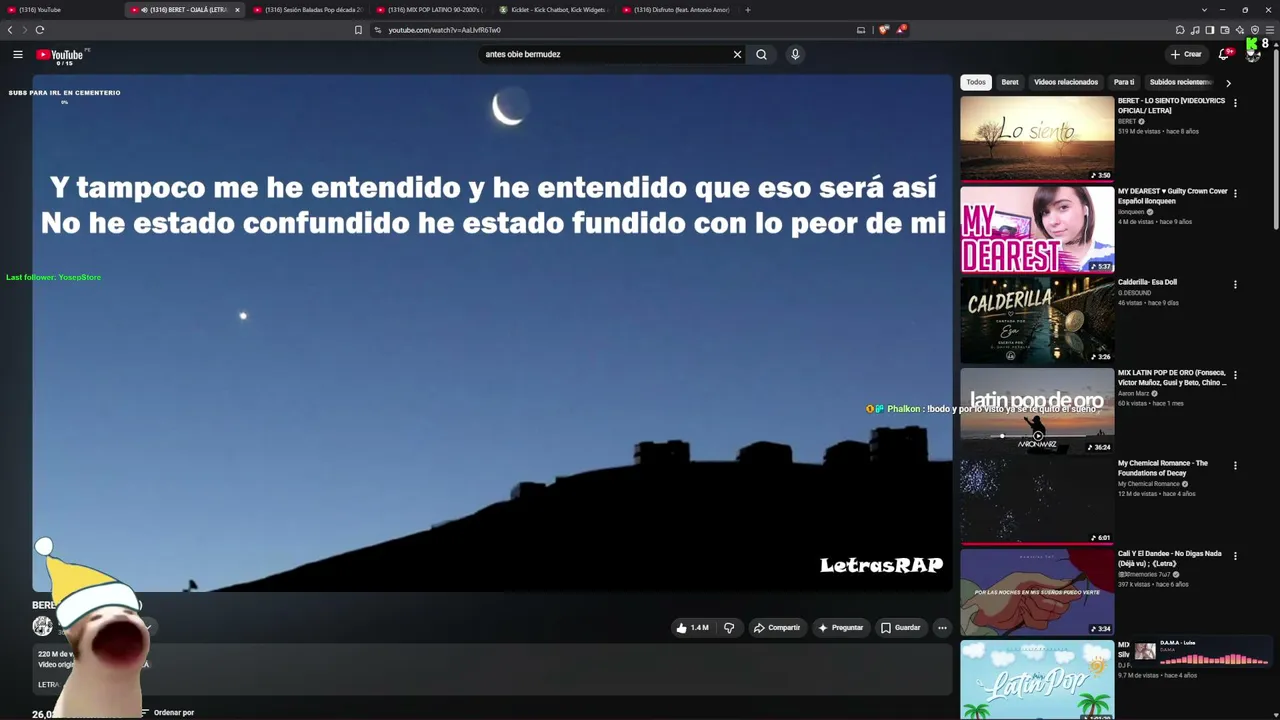Screen dimensions: 1280x720
Task: Open the My Chemical Romance video thumbnail
Action: coord(1037,501)
